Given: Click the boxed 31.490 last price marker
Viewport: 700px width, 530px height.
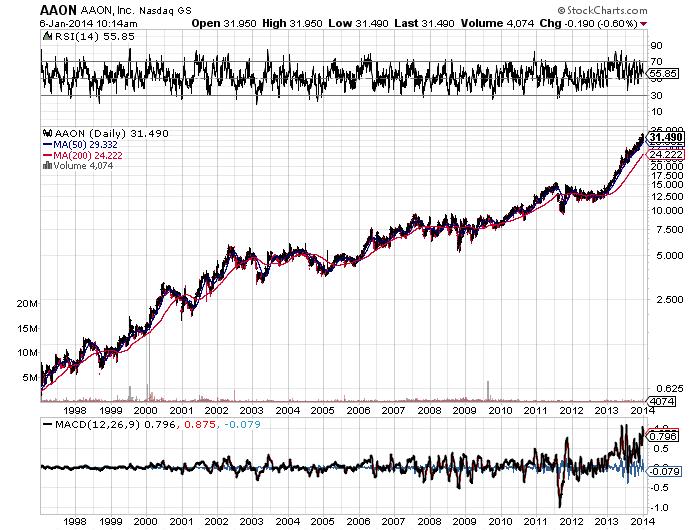Looking at the screenshot, I should [665, 137].
